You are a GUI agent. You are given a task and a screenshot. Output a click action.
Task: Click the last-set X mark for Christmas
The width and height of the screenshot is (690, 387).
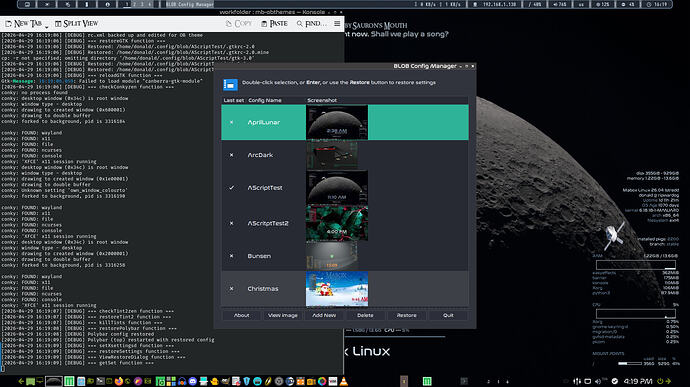(231, 289)
